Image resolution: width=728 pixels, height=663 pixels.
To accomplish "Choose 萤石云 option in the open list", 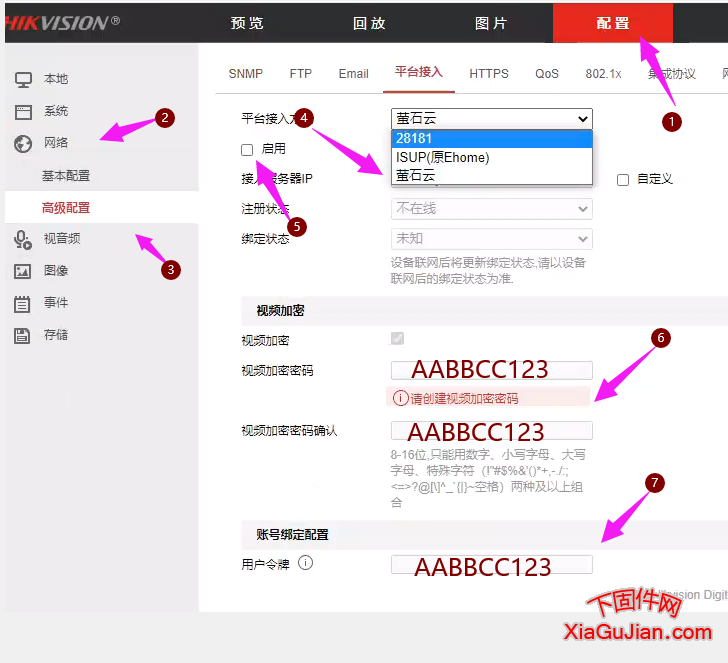I will 492,176.
